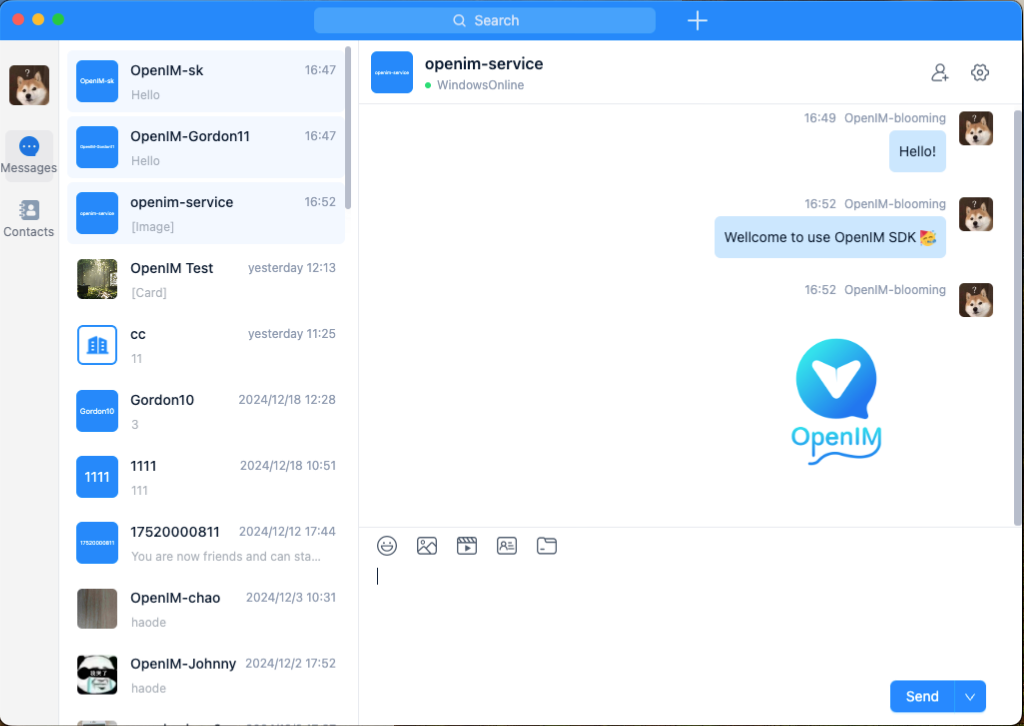Click the conversation list scrollbar

[x=348, y=127]
